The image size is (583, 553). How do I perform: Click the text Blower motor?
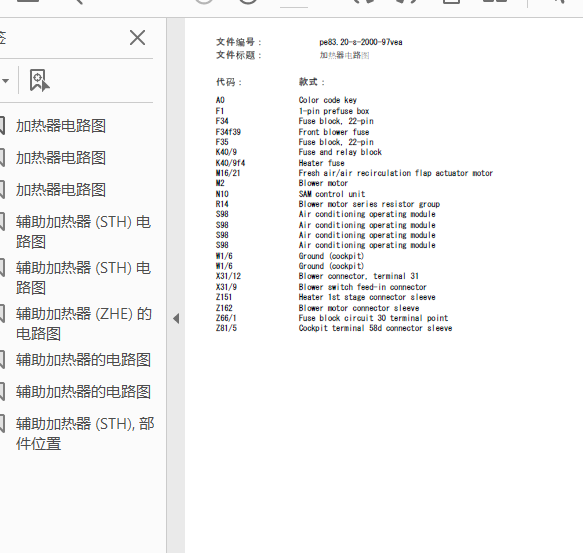[323, 183]
